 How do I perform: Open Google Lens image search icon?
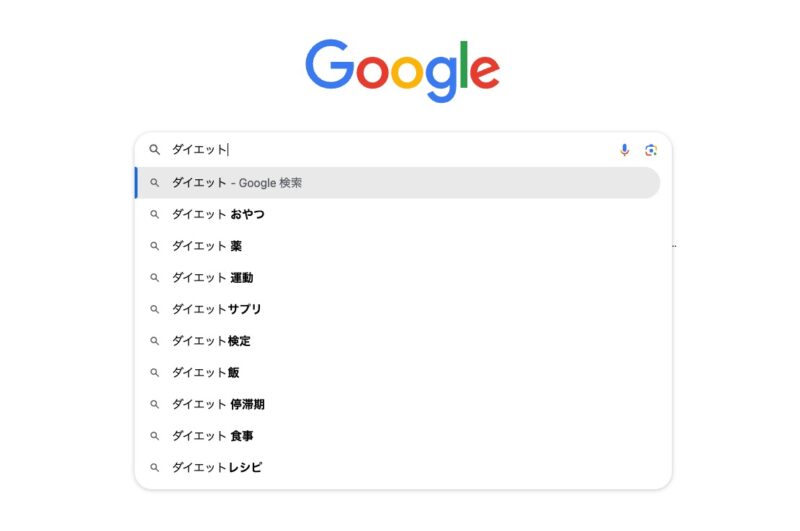click(x=651, y=150)
